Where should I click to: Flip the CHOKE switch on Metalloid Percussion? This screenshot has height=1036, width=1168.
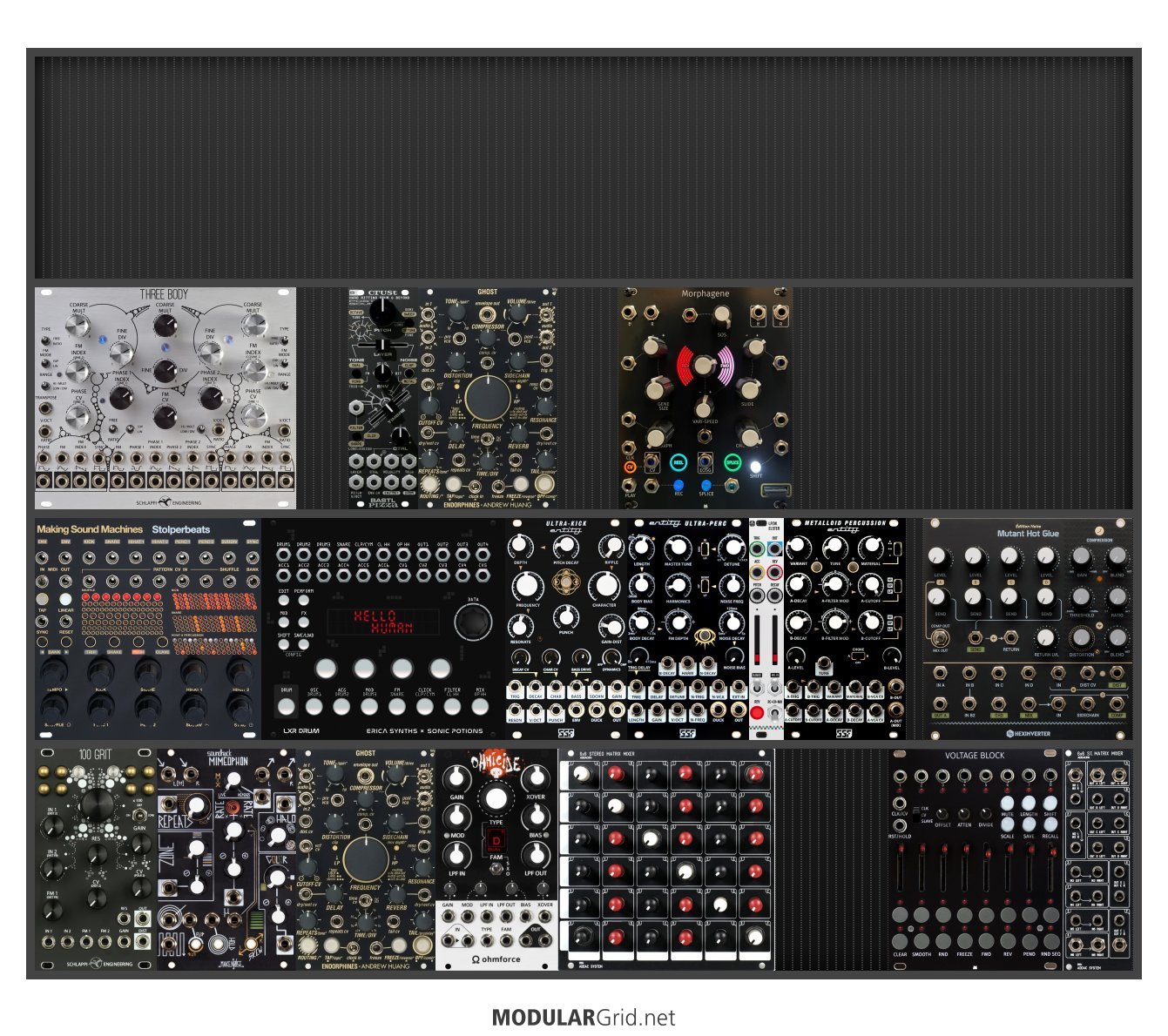(x=858, y=658)
